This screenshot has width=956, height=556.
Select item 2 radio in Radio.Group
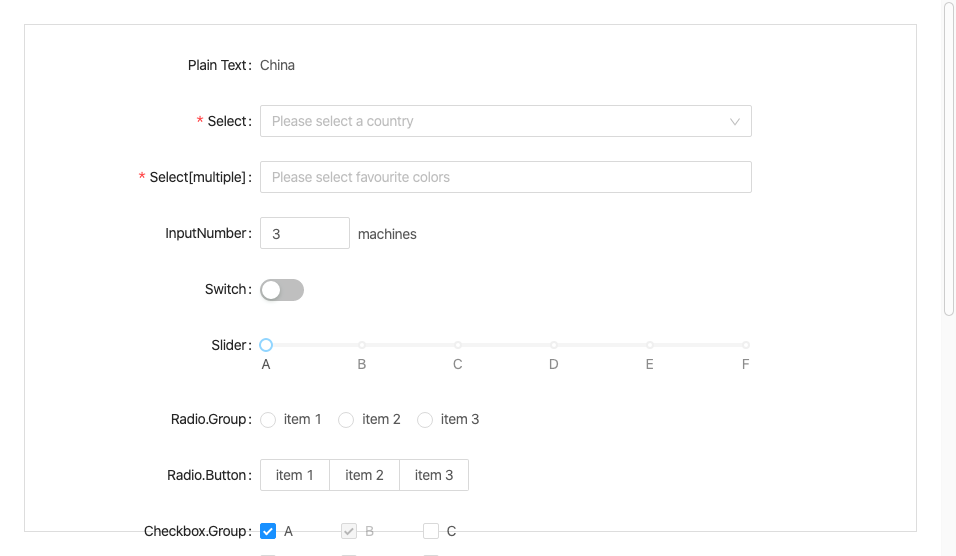click(346, 420)
